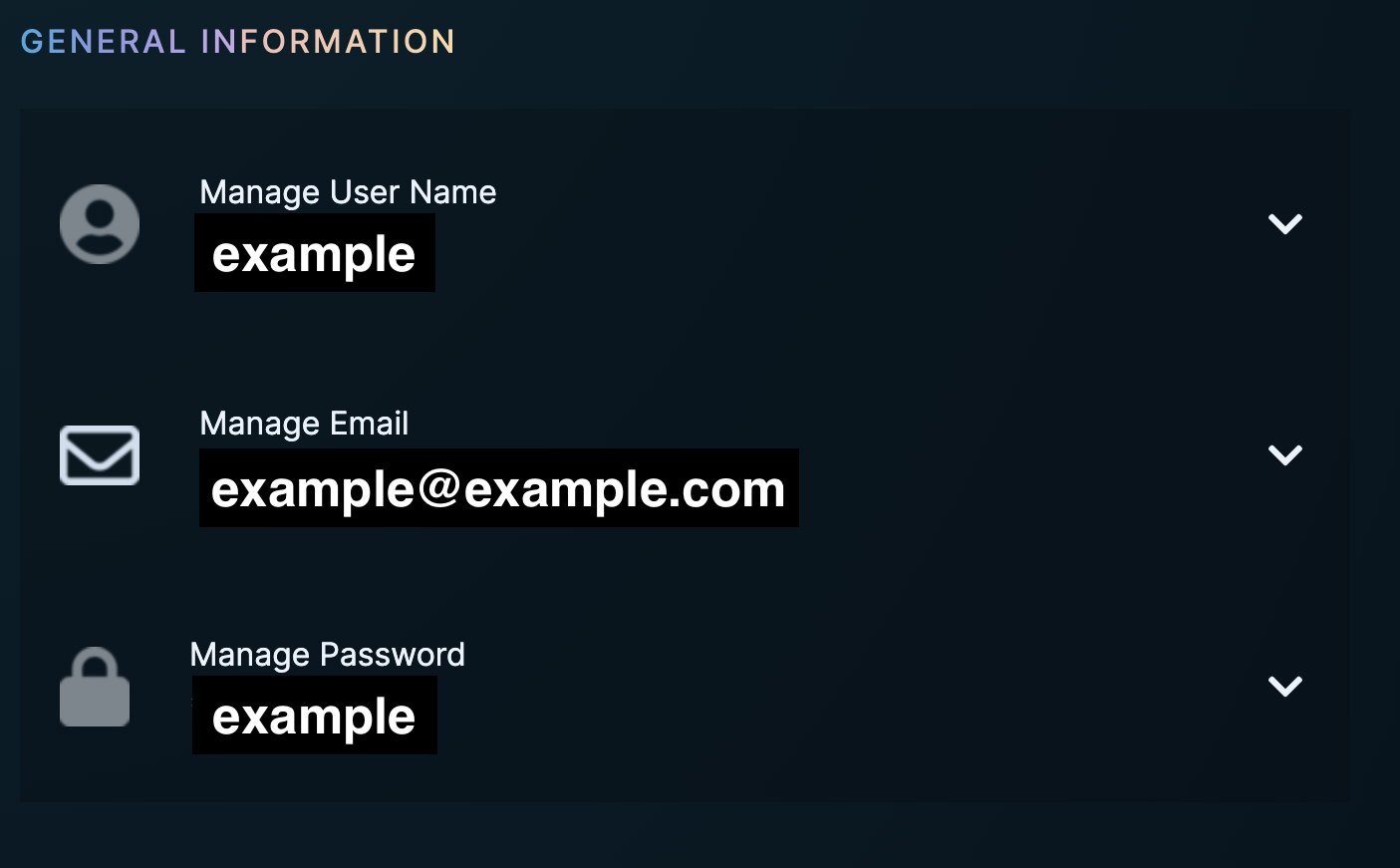This screenshot has width=1400, height=868.
Task: Select the user name value "example"
Action: pos(314,254)
